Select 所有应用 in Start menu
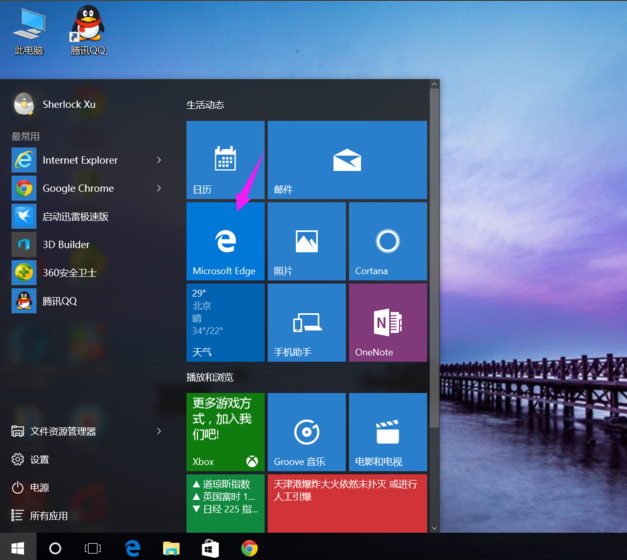The image size is (627, 560). [48, 516]
